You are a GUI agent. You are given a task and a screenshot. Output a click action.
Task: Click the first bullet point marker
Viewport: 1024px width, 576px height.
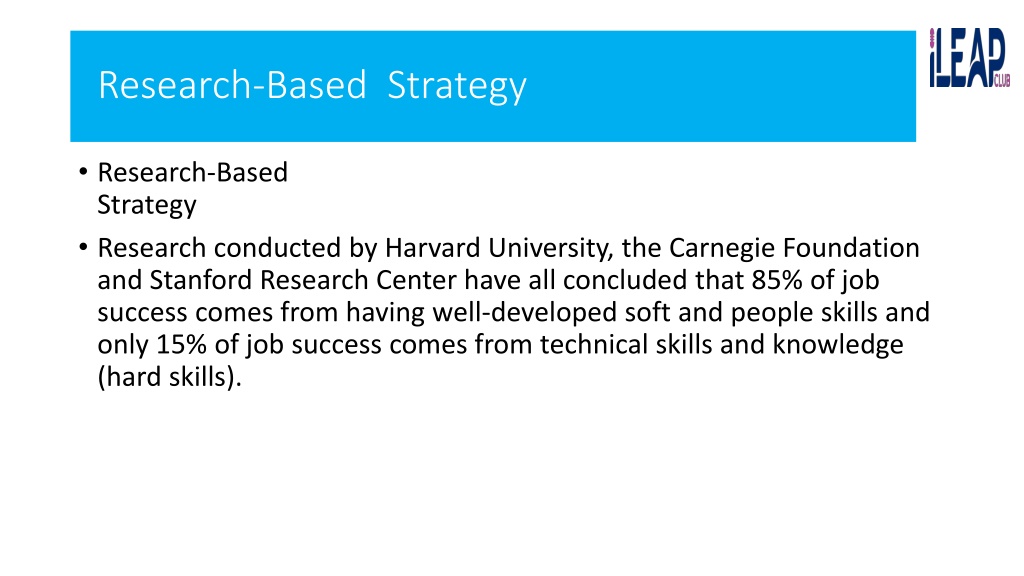(83, 172)
